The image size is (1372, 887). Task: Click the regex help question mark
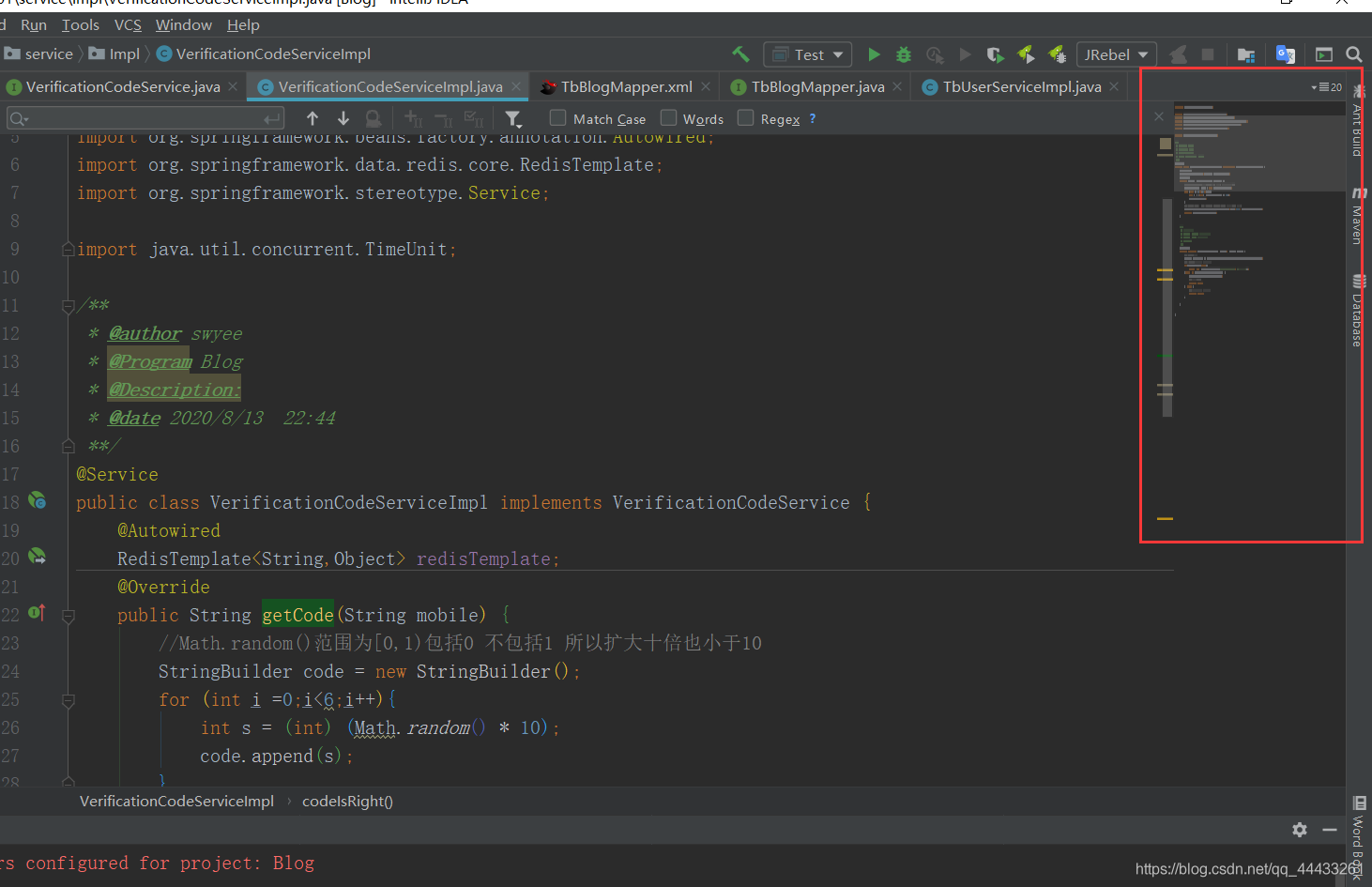813,118
